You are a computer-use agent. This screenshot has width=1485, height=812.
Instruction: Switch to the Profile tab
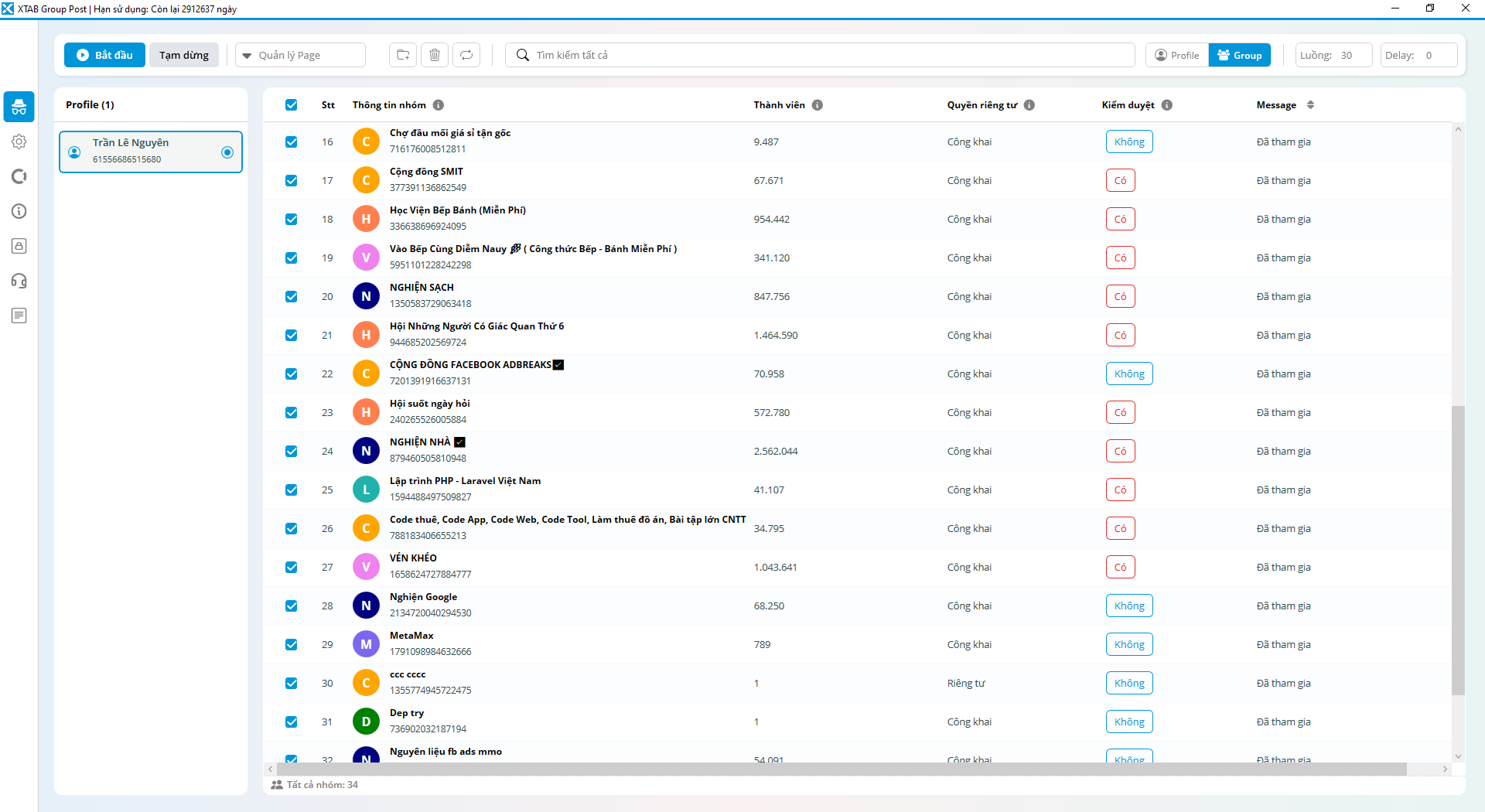pyautogui.click(x=1177, y=55)
